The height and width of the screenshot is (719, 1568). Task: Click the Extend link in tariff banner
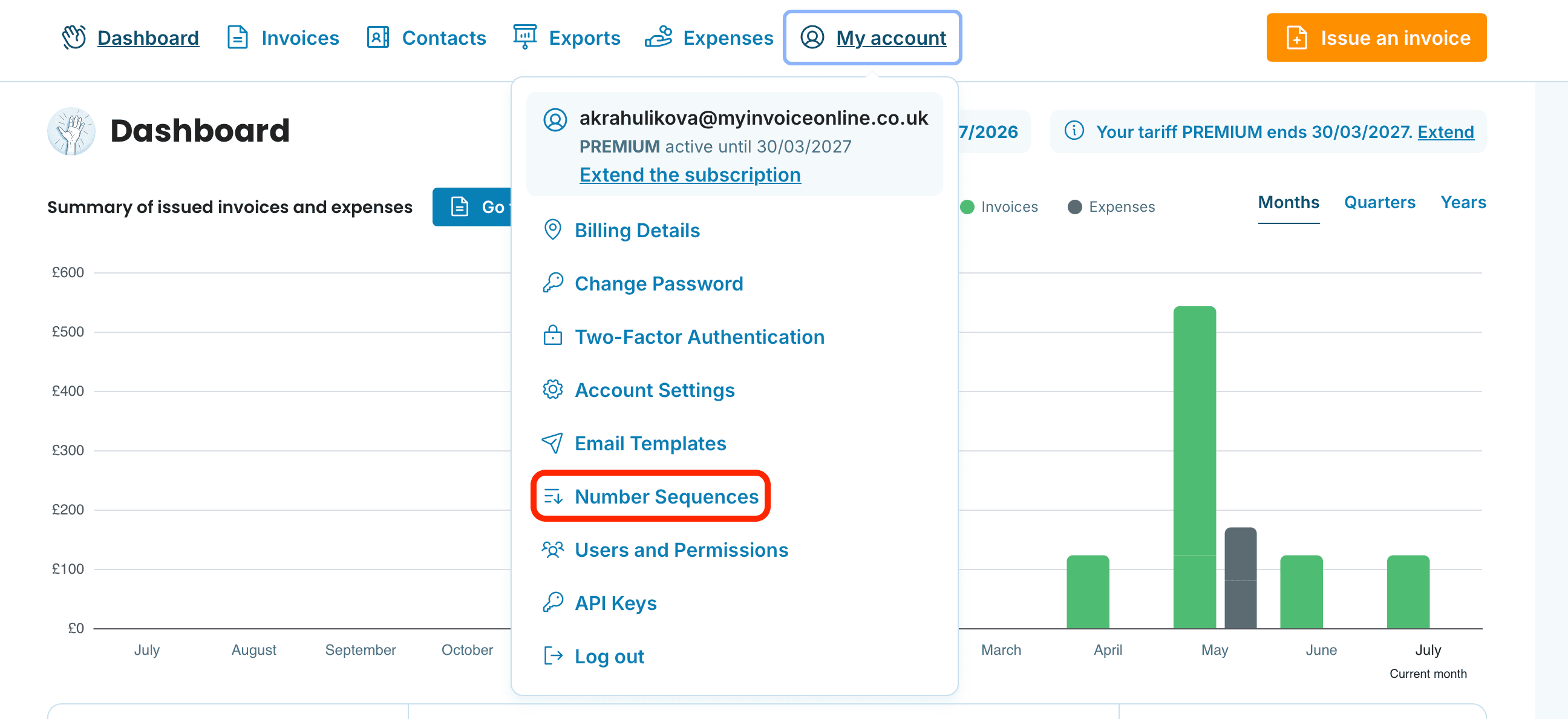coord(1446,131)
